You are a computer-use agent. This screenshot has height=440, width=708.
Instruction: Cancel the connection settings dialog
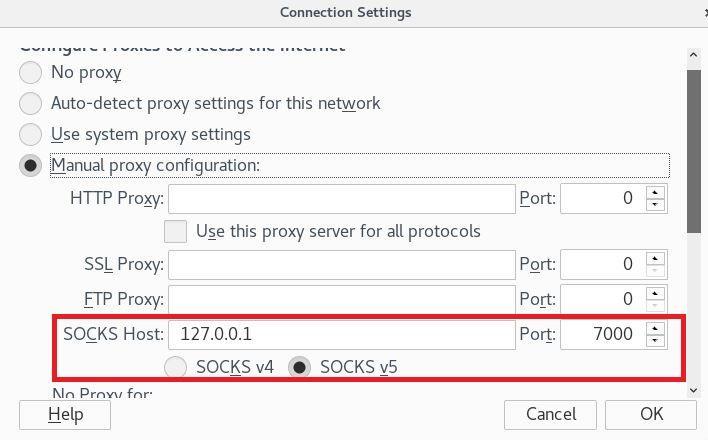click(x=550, y=414)
